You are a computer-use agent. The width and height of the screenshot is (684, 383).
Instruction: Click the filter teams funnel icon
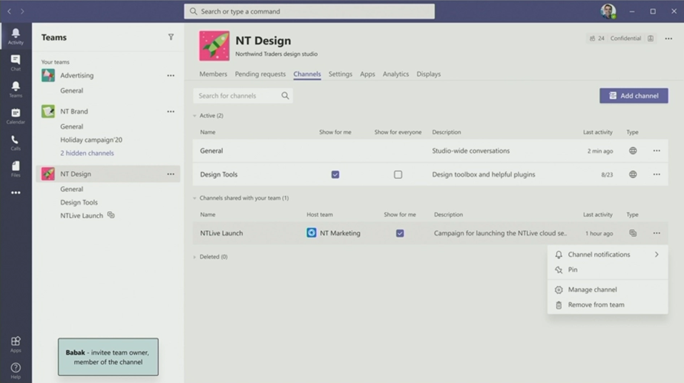(171, 38)
